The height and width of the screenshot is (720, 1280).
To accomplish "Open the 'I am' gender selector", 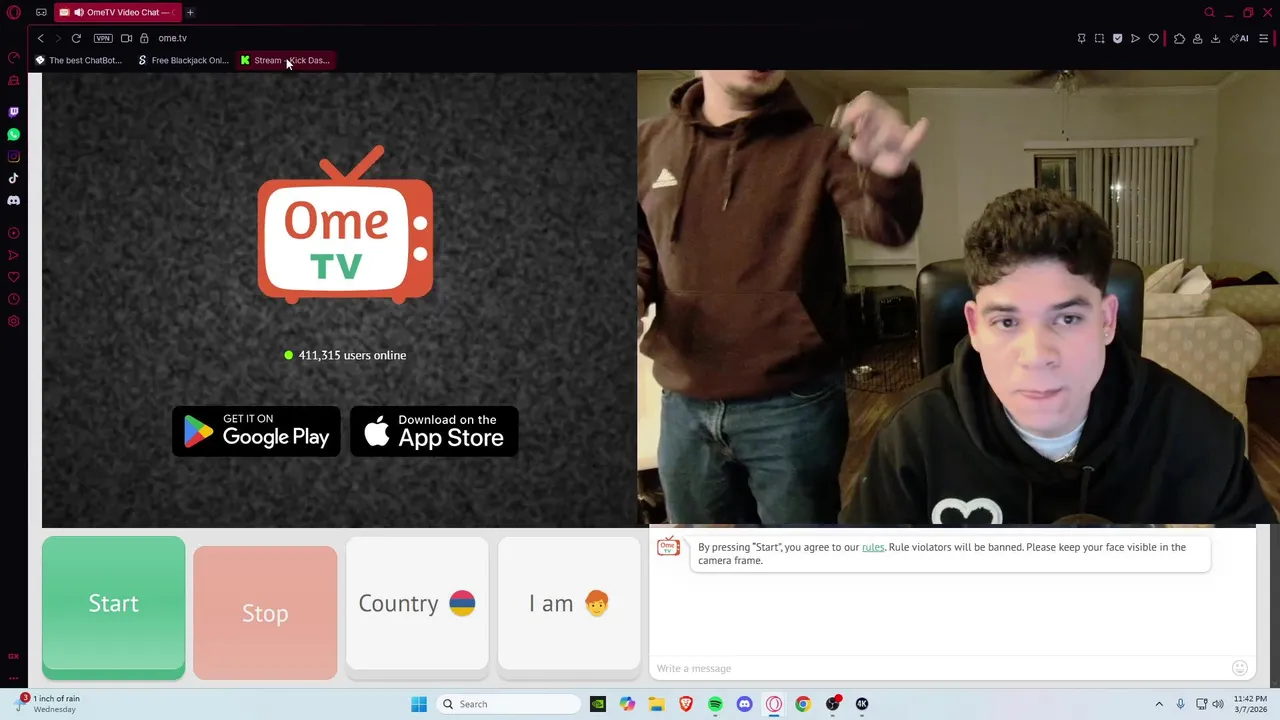I will point(569,603).
